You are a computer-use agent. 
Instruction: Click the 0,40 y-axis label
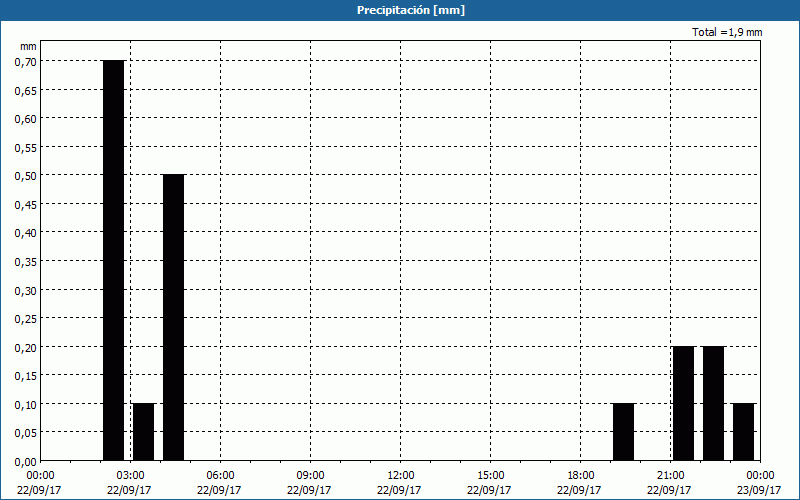[x=28, y=233]
